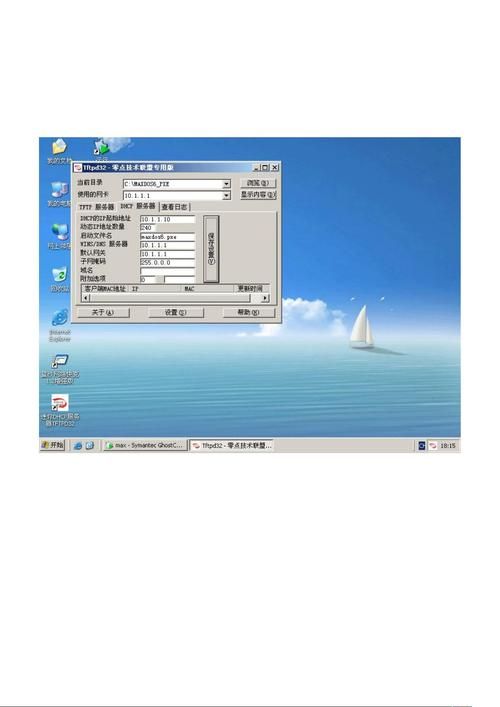Image resolution: width=500 pixels, height=707 pixels.
Task: Select the DHCP server tab
Action: point(138,206)
